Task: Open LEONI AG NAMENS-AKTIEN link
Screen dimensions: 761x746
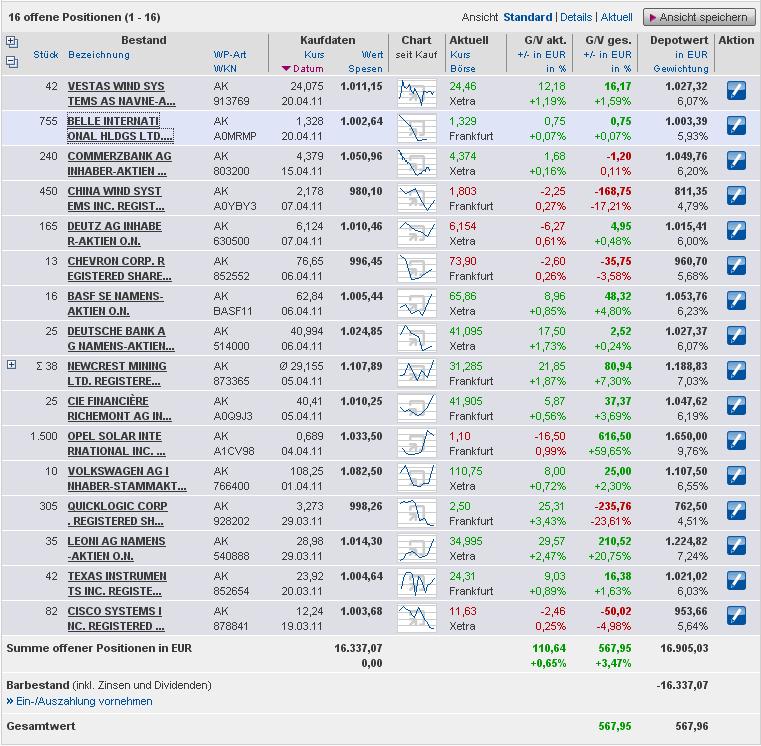Action: click(116, 548)
